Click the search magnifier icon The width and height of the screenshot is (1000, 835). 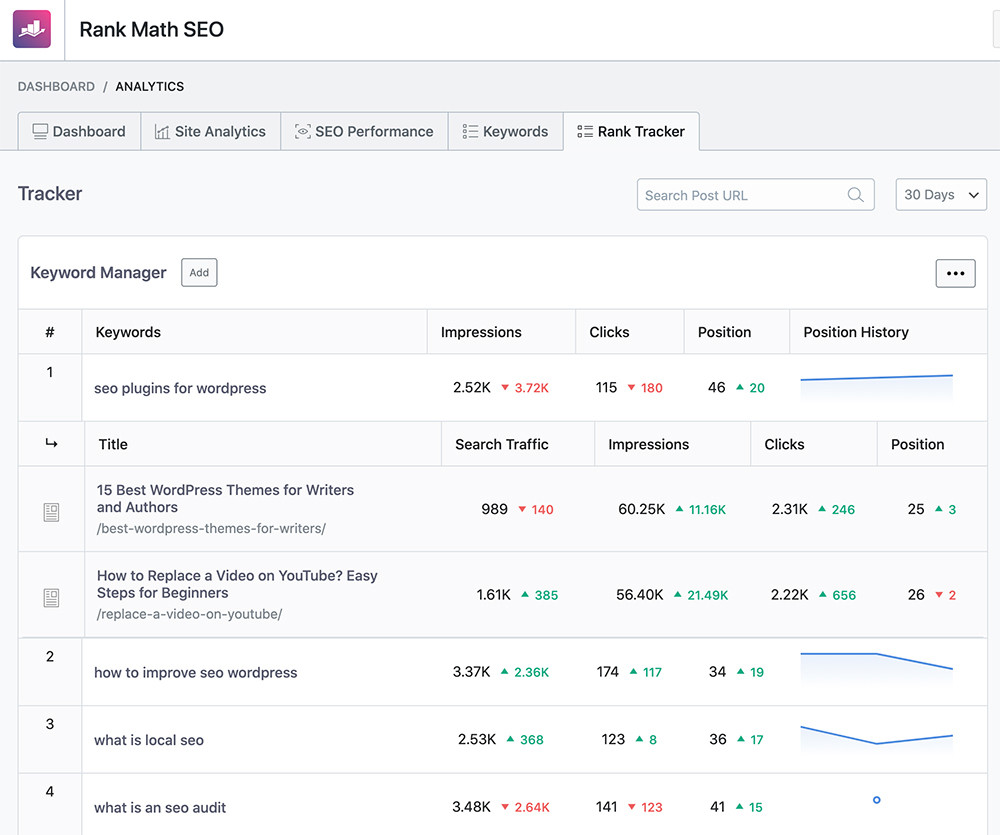pyautogui.click(x=855, y=195)
